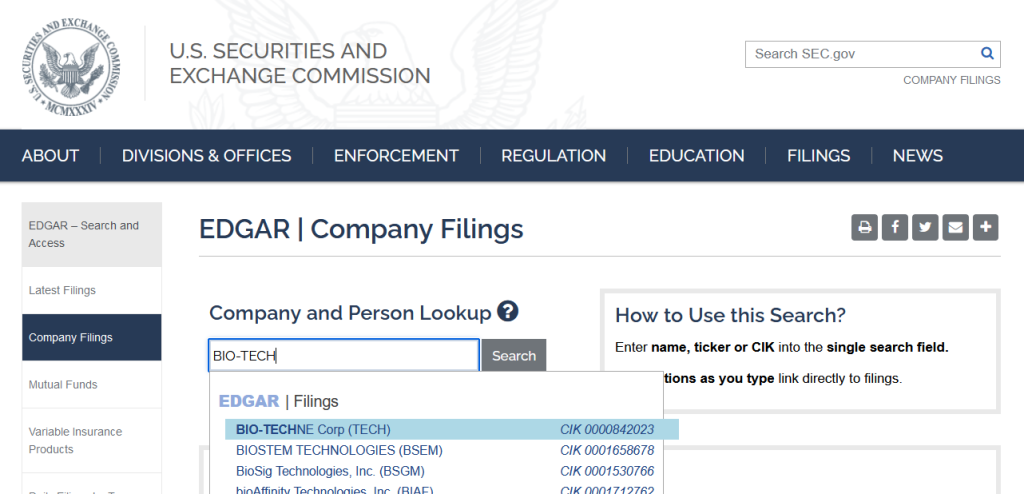This screenshot has width=1024, height=494.
Task: Share page via the Twitter icon
Action: (x=925, y=227)
